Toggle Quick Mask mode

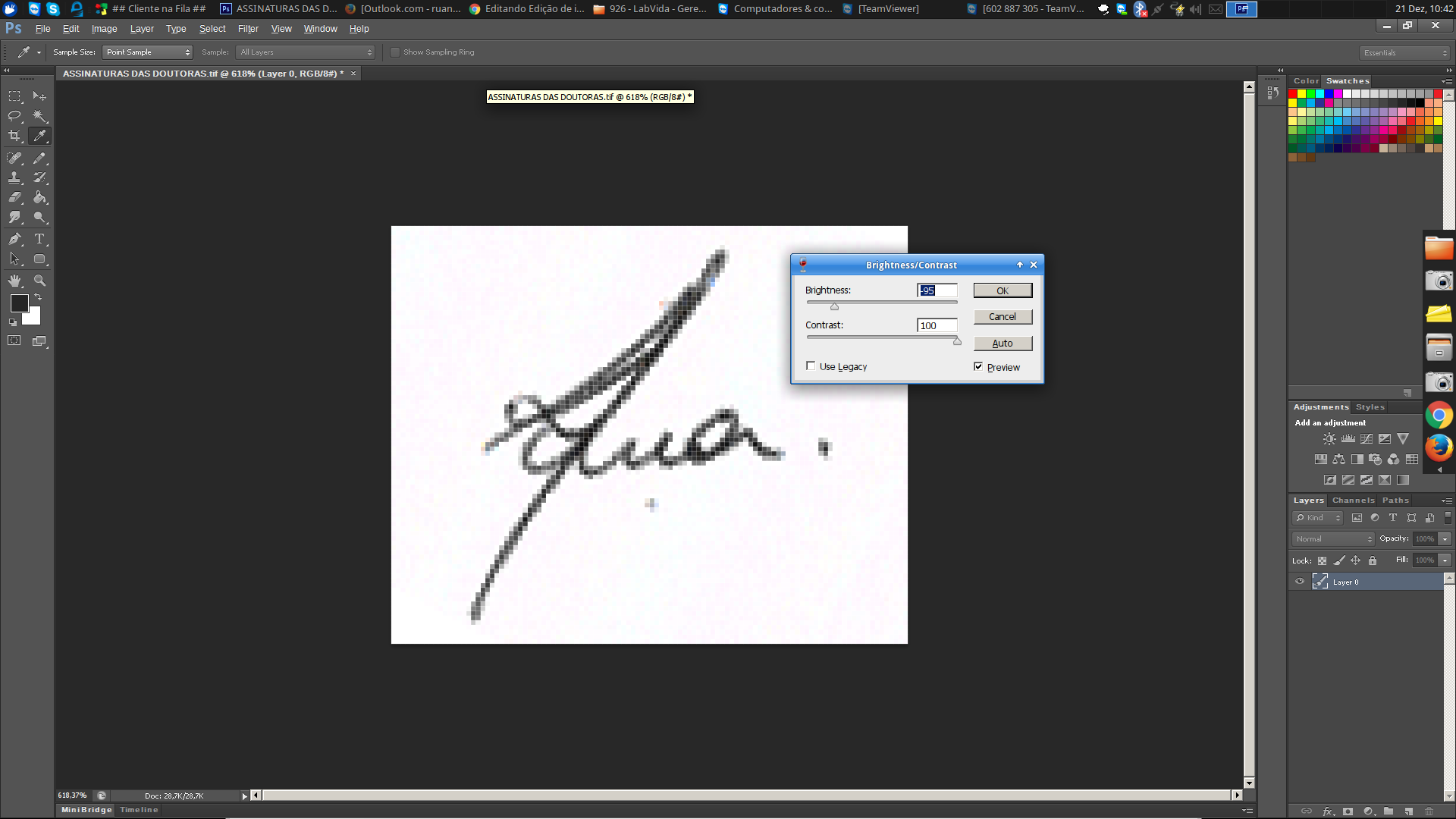(14, 341)
